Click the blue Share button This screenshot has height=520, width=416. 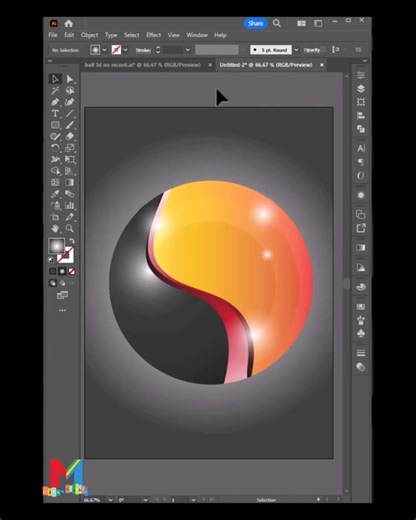pos(255,23)
